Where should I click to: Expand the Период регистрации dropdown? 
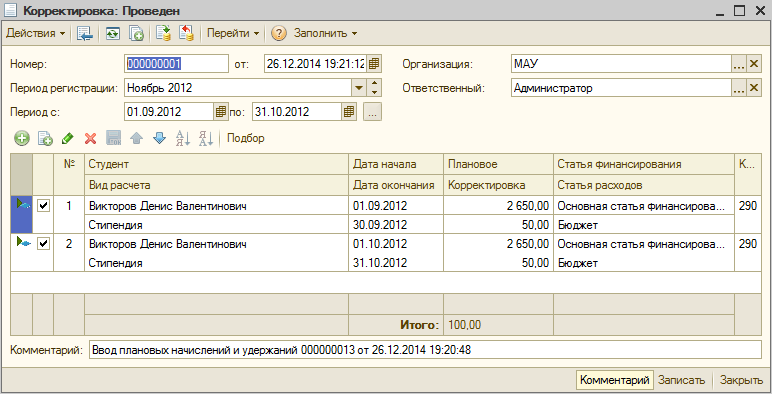click(359, 88)
